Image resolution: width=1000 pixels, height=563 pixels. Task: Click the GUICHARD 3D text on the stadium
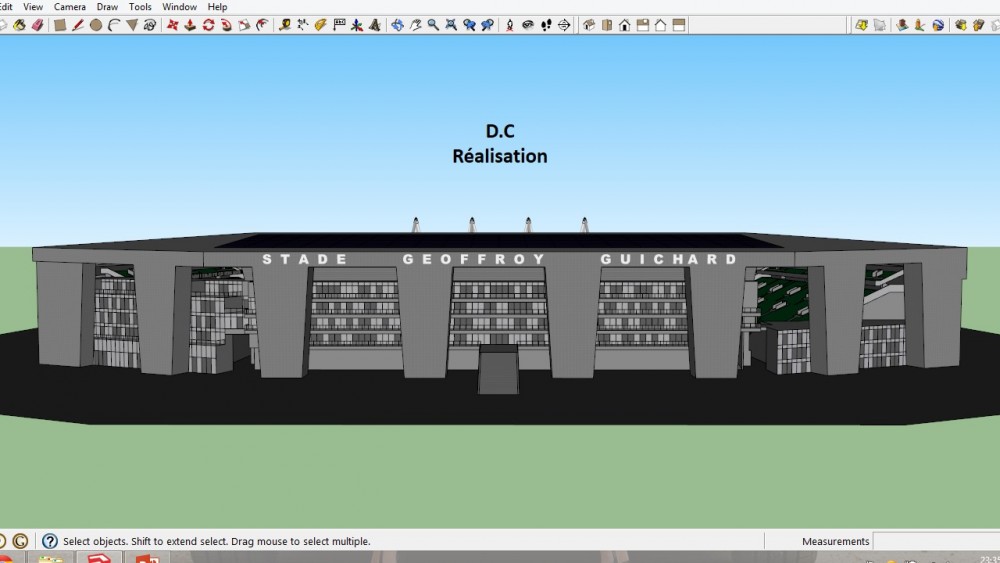coord(668,260)
